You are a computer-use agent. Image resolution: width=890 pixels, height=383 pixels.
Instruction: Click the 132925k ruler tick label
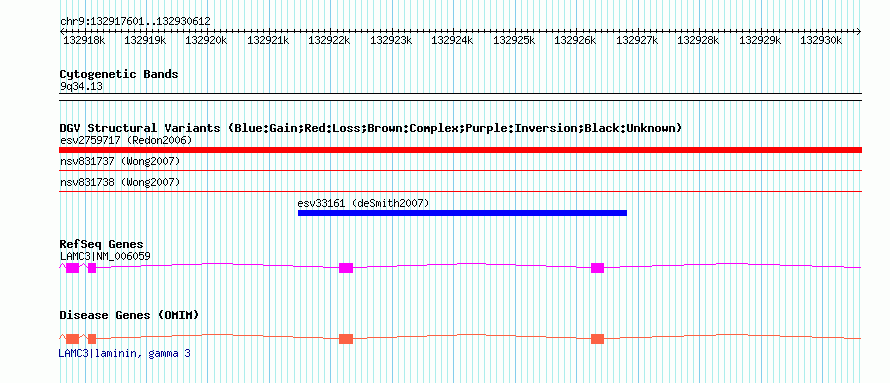pos(514,40)
